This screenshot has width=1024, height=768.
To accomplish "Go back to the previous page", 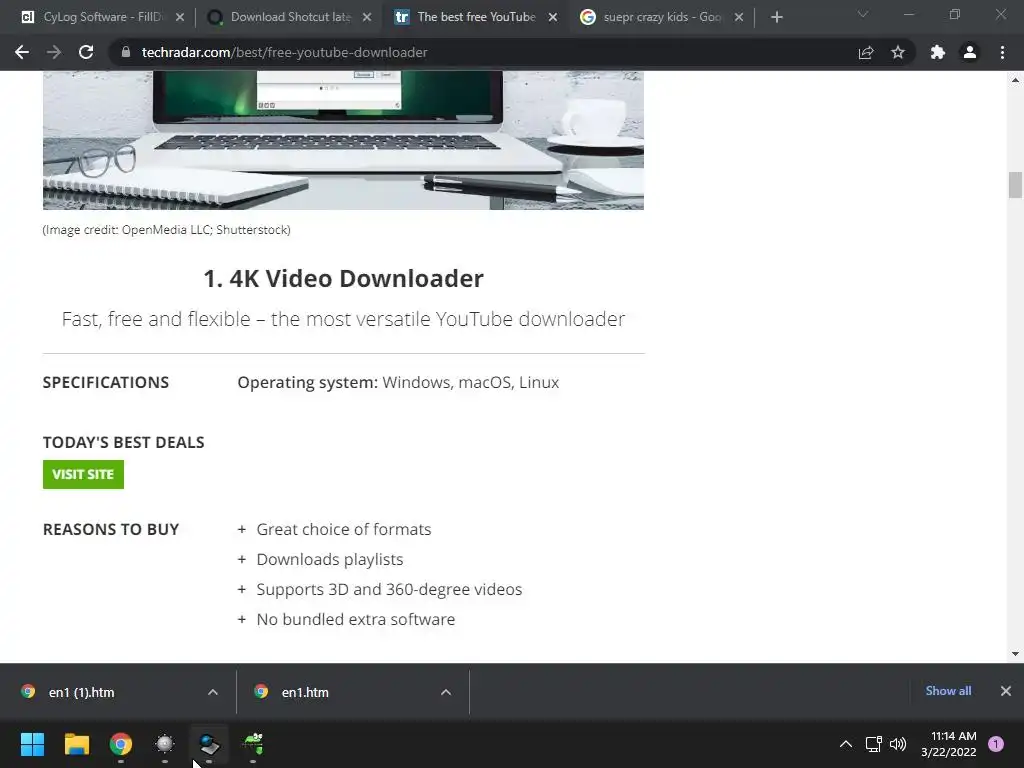I will point(22,52).
